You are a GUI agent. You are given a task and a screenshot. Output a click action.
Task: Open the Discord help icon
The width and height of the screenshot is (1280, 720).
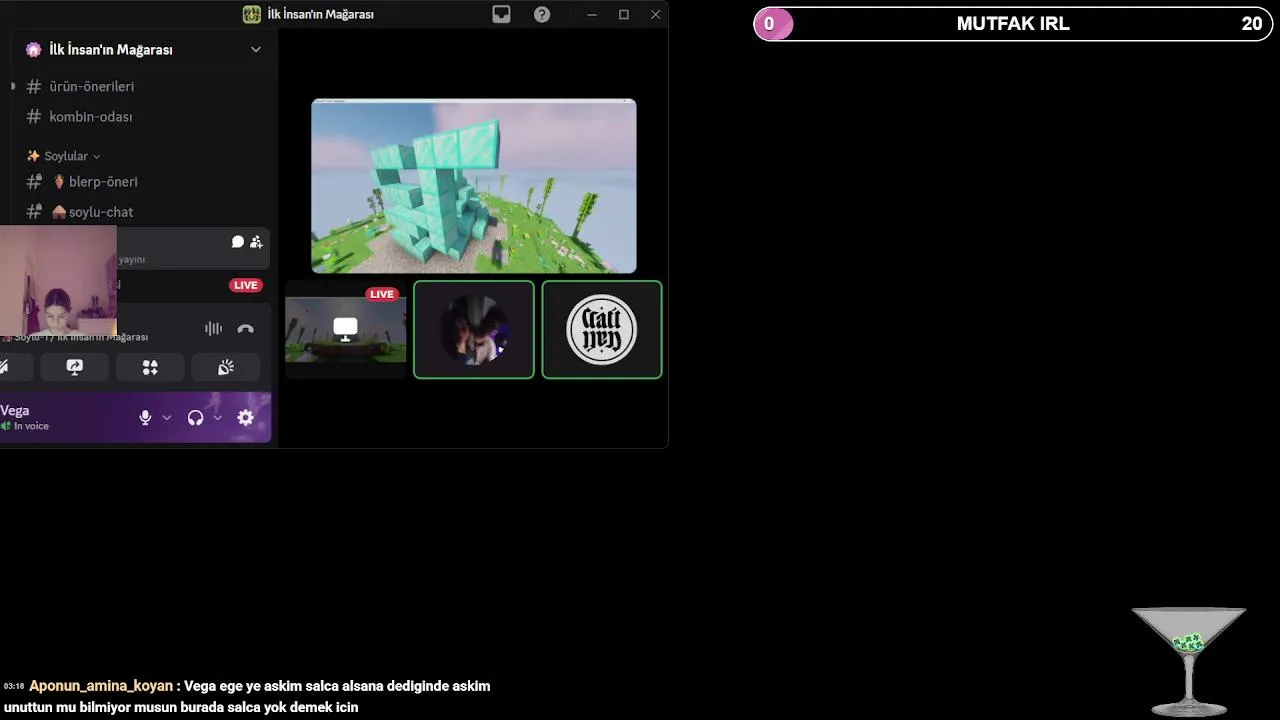(542, 14)
